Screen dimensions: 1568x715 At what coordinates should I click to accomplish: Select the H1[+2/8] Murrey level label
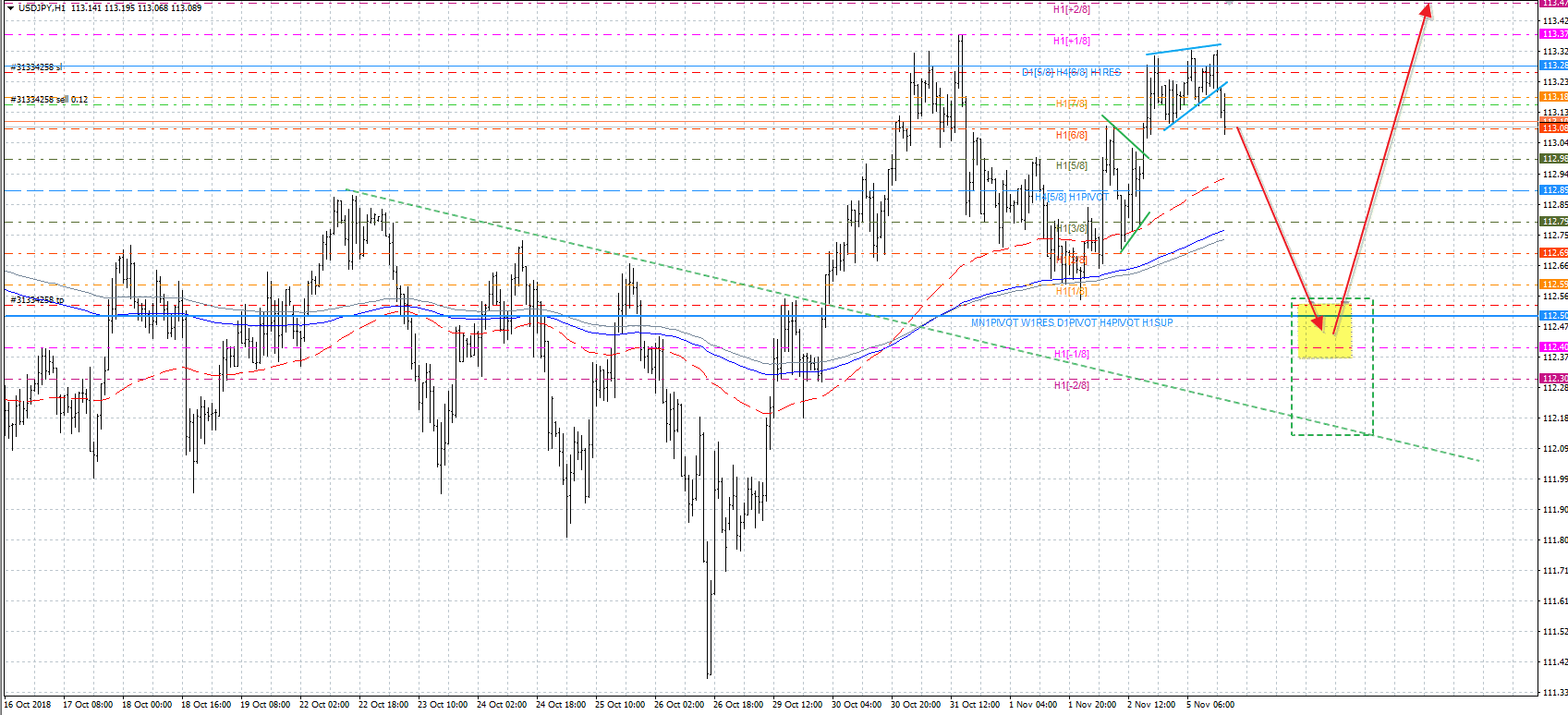click(1072, 9)
